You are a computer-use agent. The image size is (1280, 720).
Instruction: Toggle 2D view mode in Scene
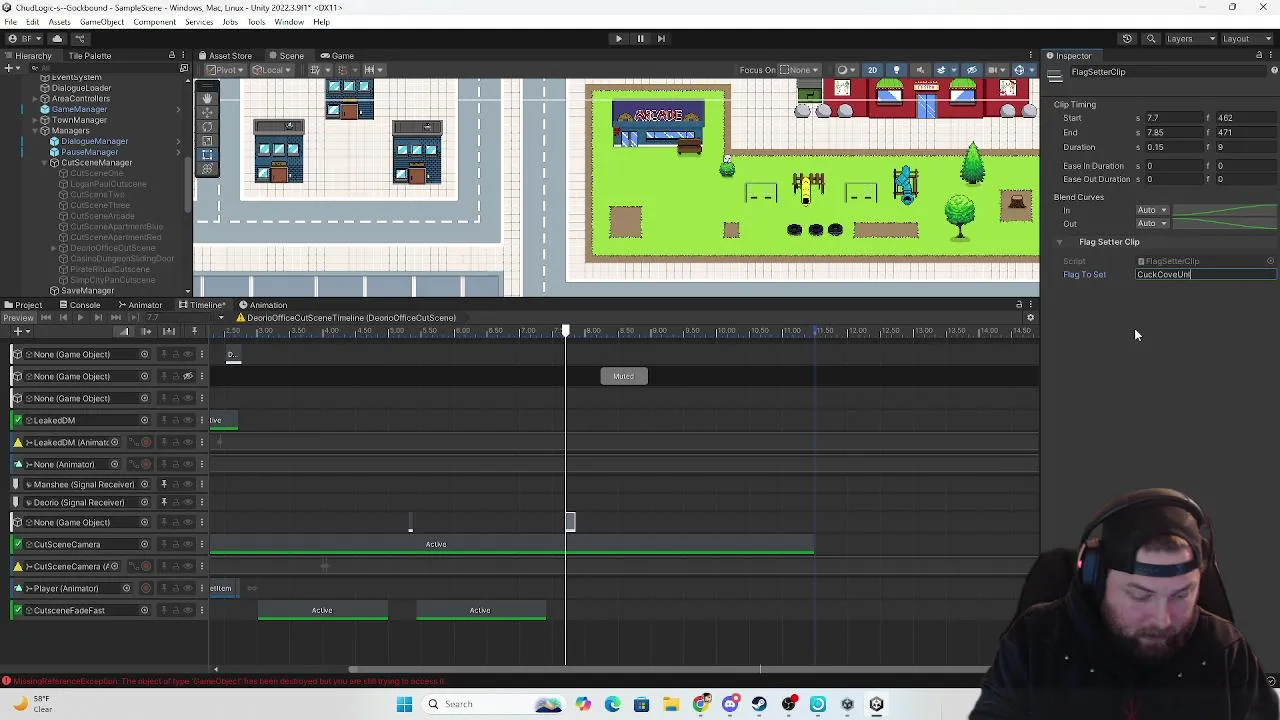tap(872, 70)
